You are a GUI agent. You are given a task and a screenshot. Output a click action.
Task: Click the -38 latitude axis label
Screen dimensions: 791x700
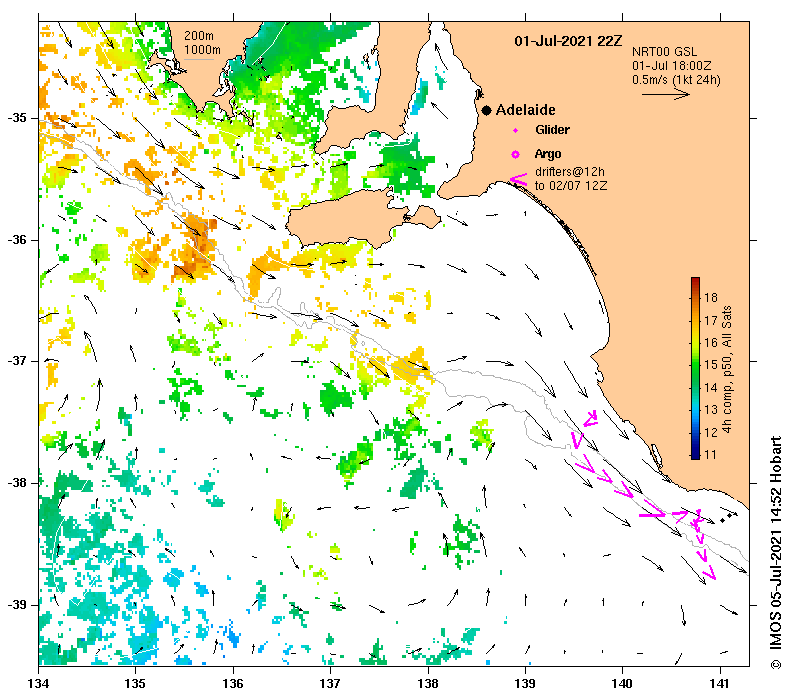16,483
